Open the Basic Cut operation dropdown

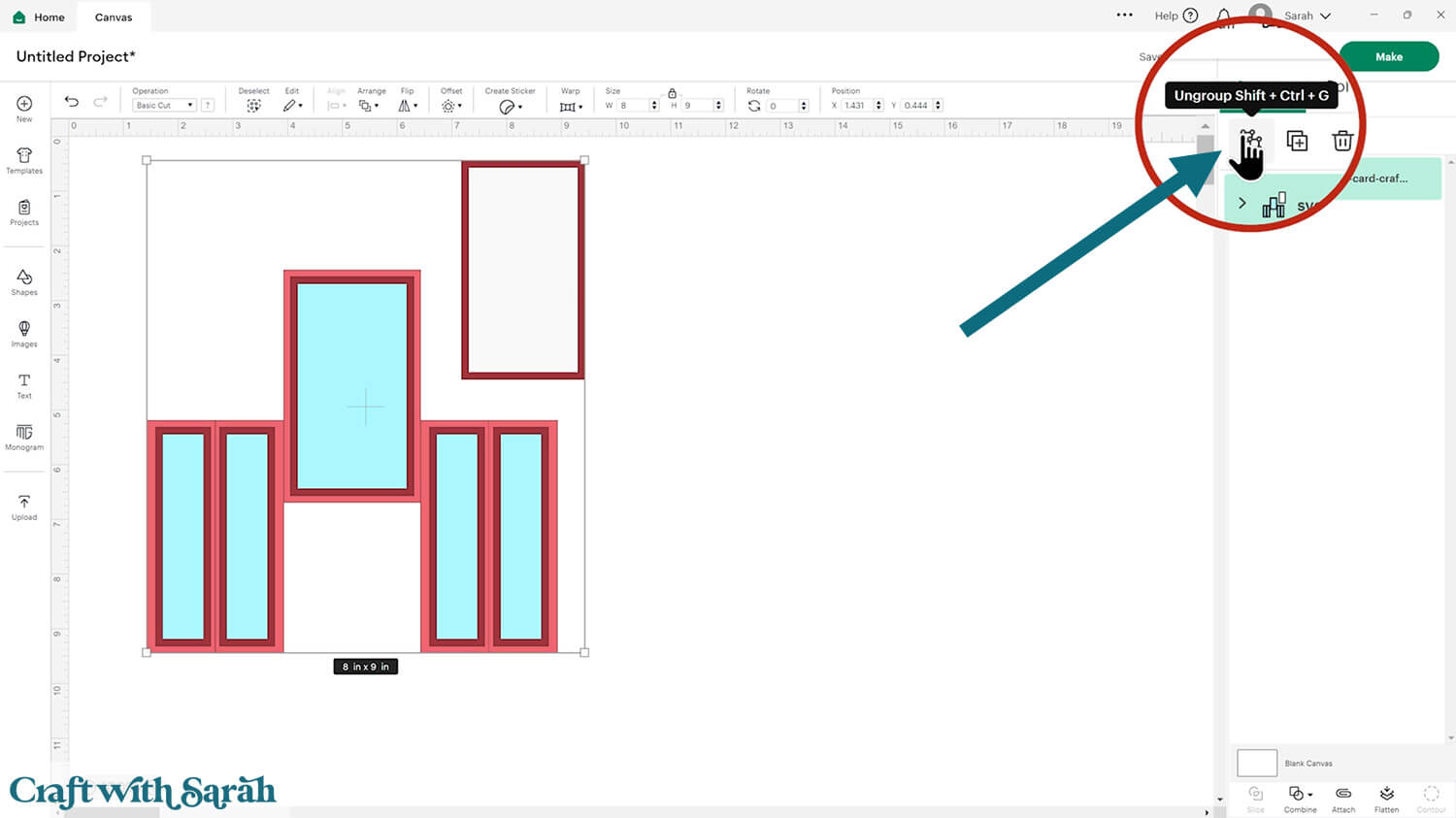(164, 105)
